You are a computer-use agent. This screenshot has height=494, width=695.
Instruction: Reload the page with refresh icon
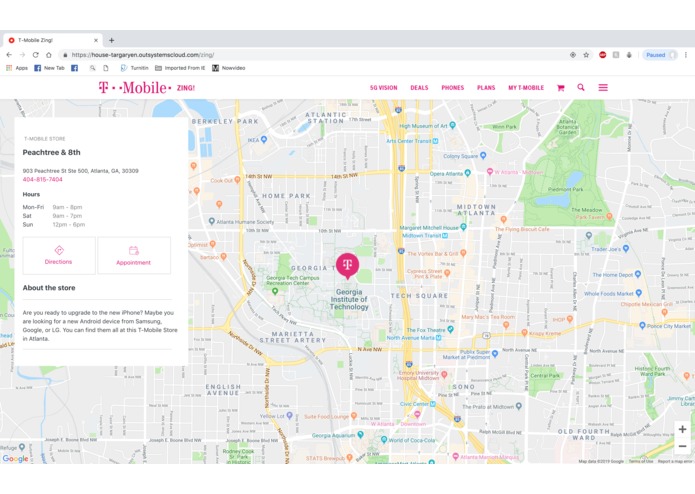point(35,55)
